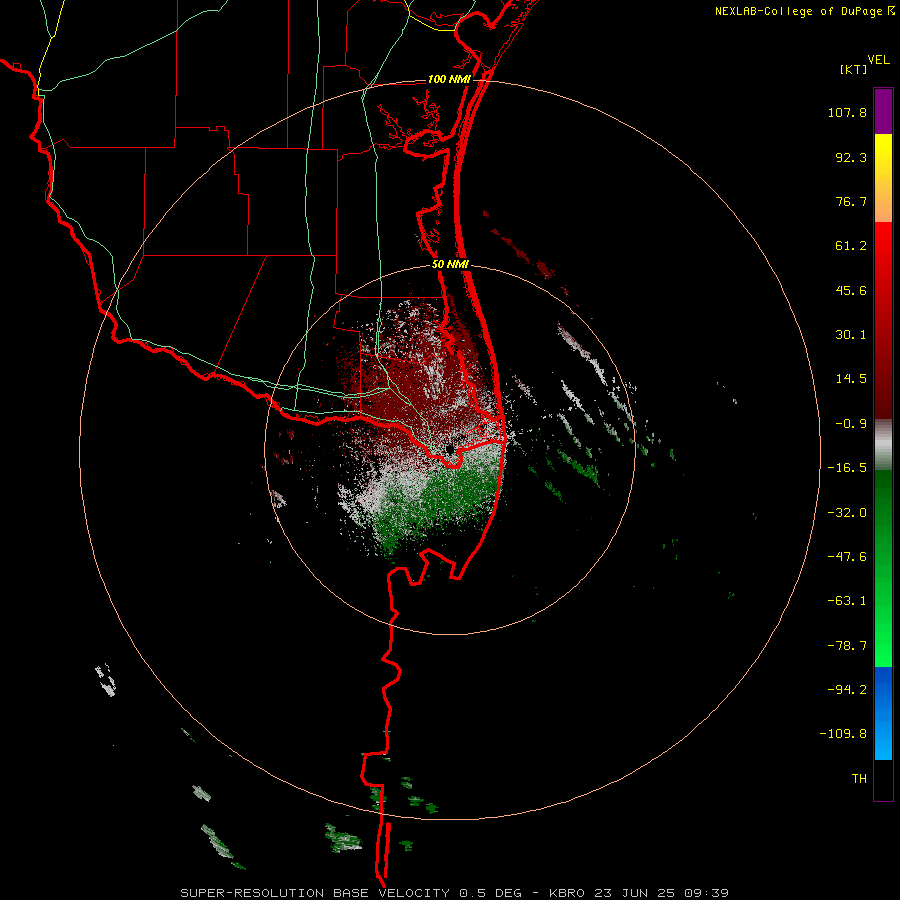Select the -32.0 scale value
900x900 pixels.
(847, 513)
